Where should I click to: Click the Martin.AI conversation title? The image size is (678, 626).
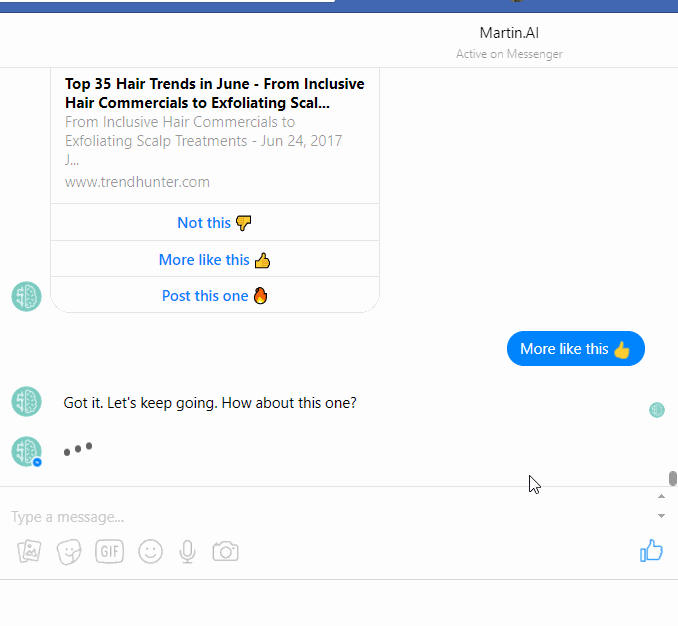(x=509, y=33)
